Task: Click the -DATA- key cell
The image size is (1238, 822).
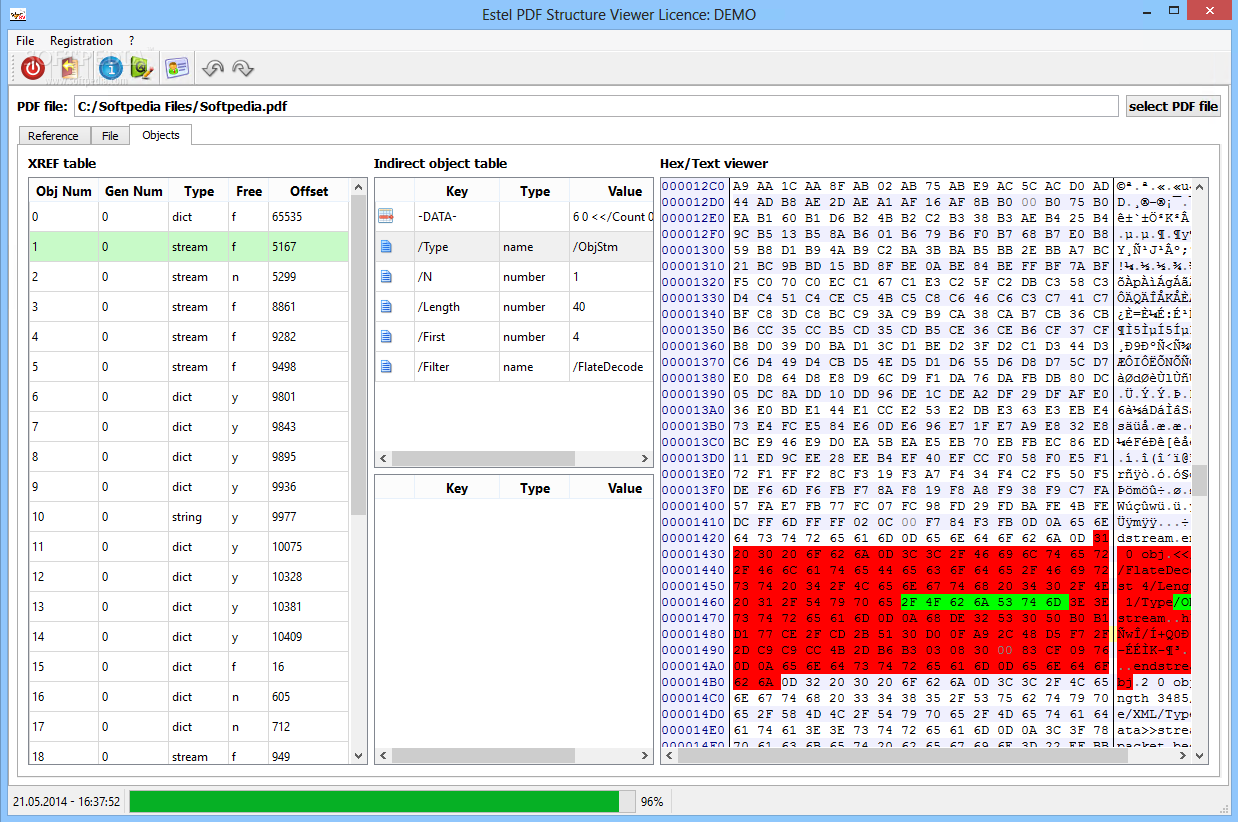Action: coord(456,217)
